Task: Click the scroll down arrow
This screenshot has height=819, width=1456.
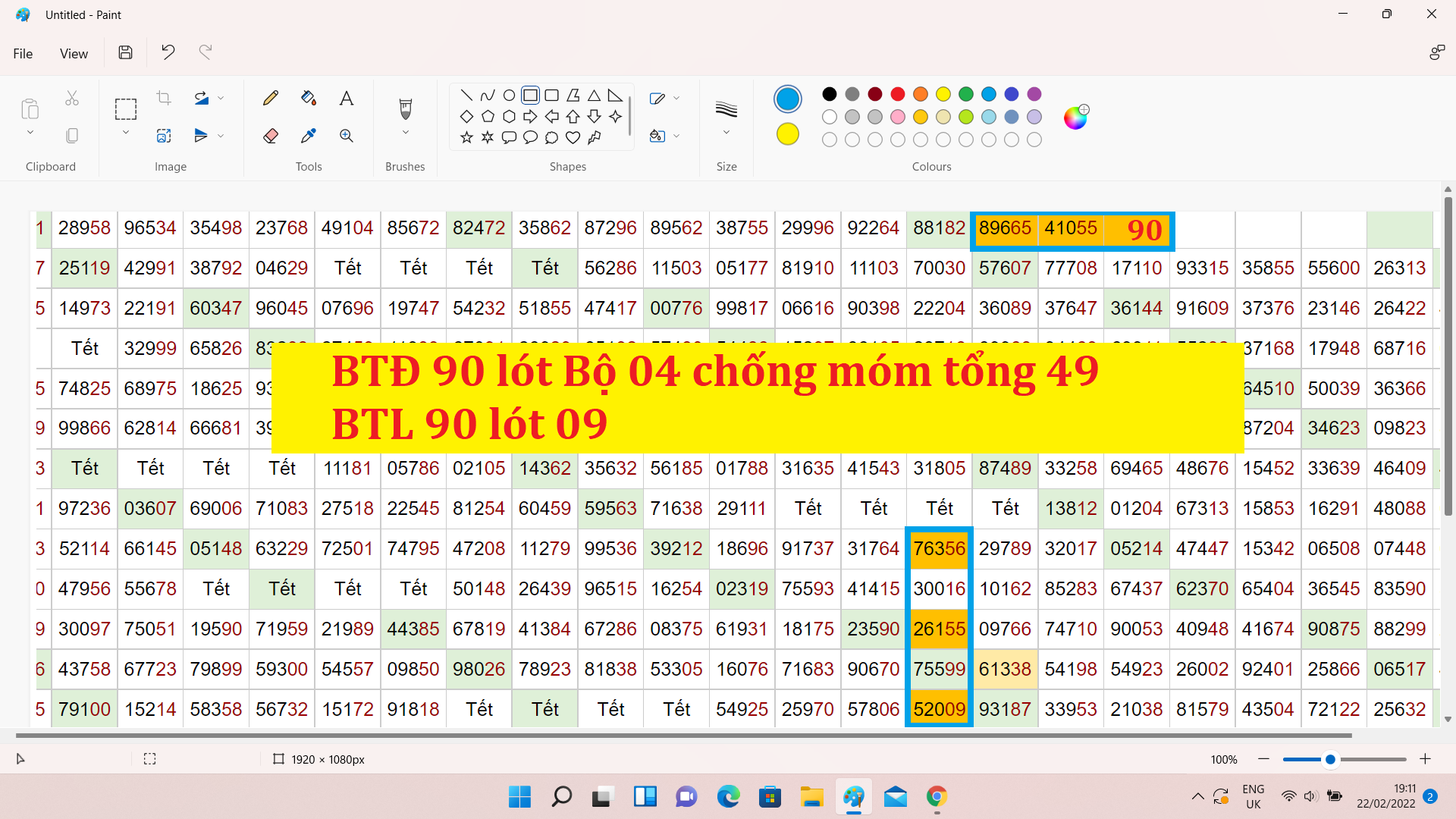Action: coord(1448,719)
